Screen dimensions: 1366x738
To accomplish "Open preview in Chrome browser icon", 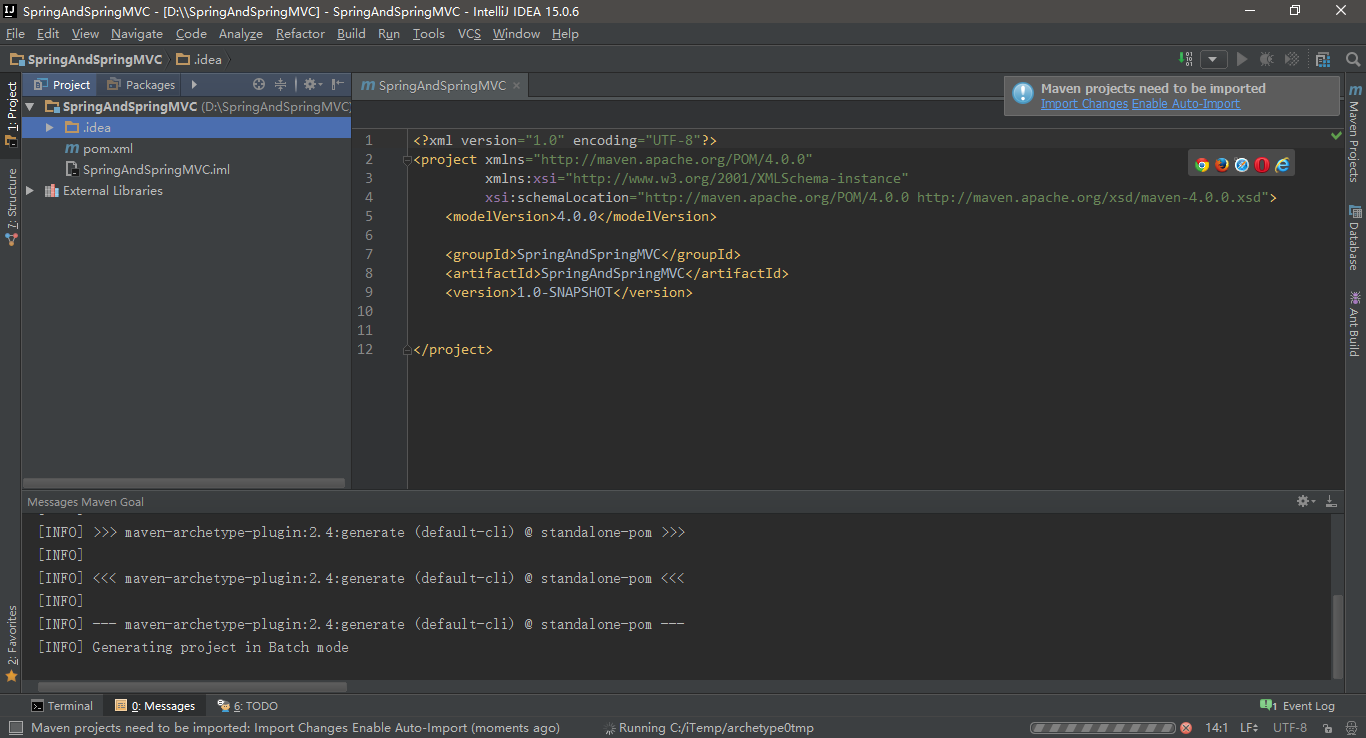I will (x=1202, y=165).
